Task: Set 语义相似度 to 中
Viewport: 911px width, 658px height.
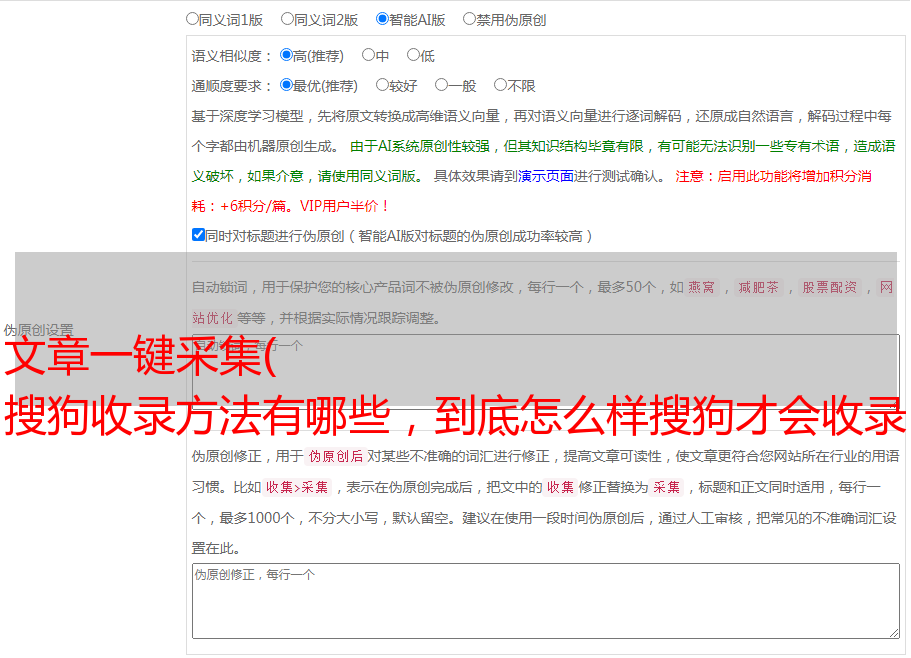Action: coord(368,55)
